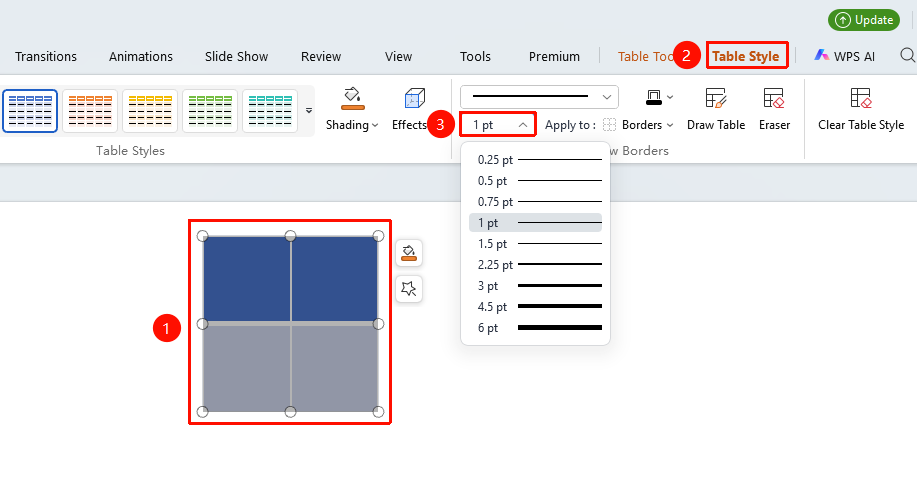Click the Effects cube icon
Screen dimensions: 917x485
414,98
